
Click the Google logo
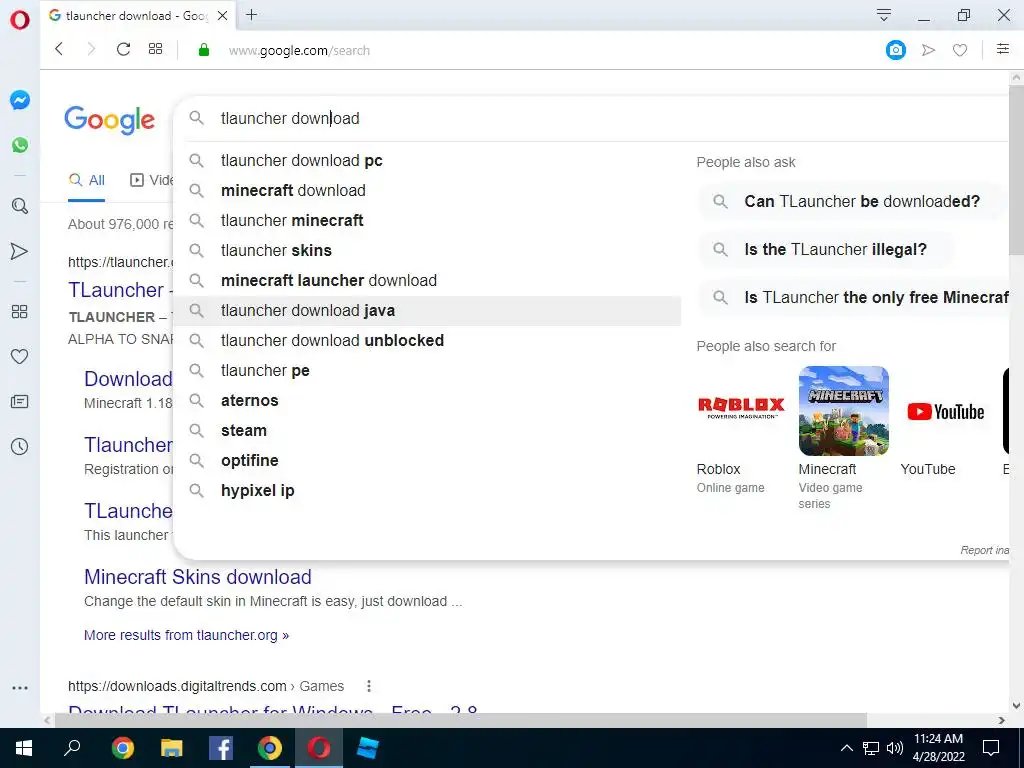[109, 120]
